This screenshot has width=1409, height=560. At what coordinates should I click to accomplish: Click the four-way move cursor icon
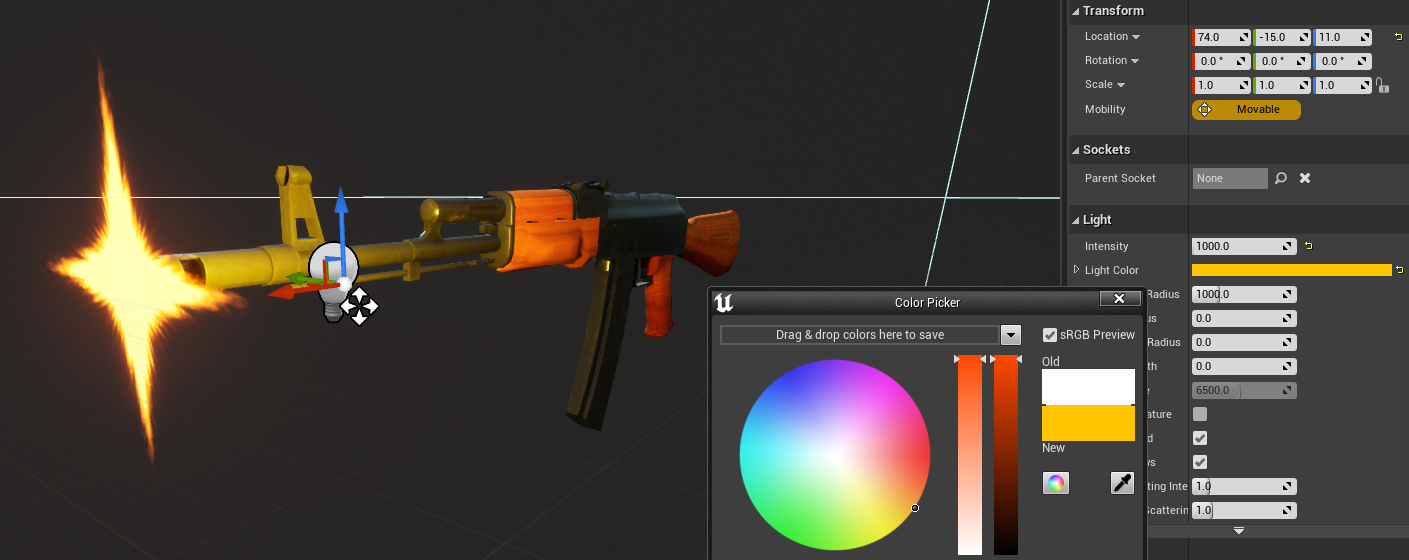click(x=360, y=306)
